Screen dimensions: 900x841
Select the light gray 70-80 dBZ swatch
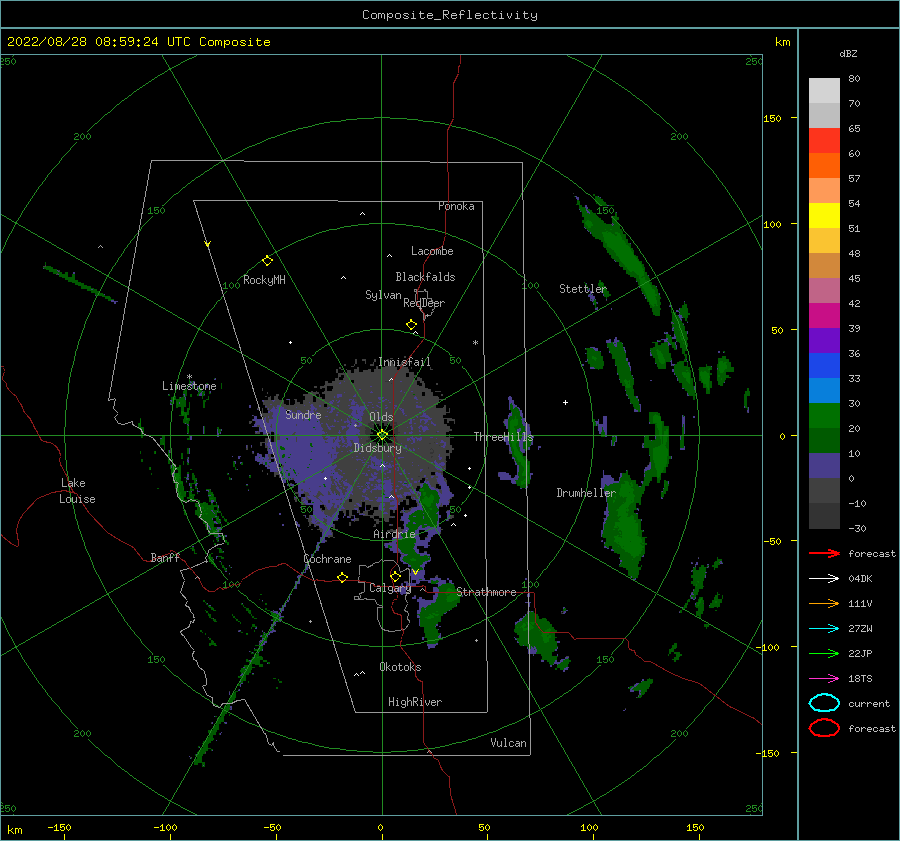pos(824,91)
